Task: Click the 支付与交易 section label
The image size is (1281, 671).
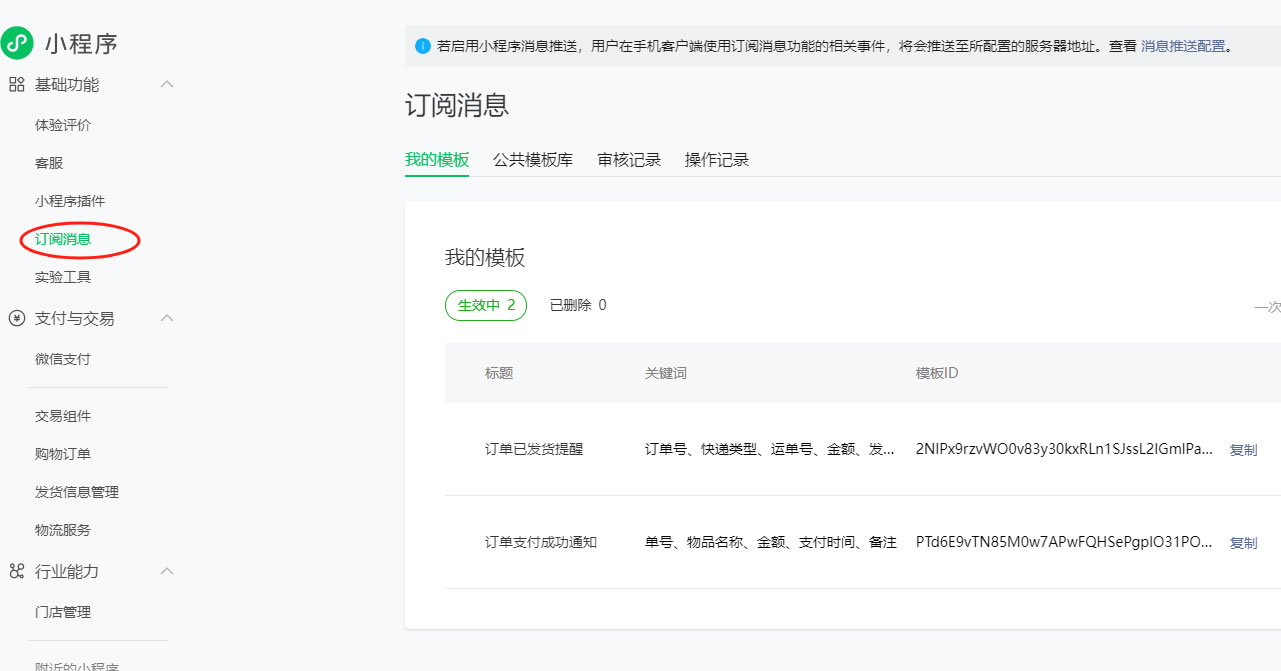Action: point(75,318)
